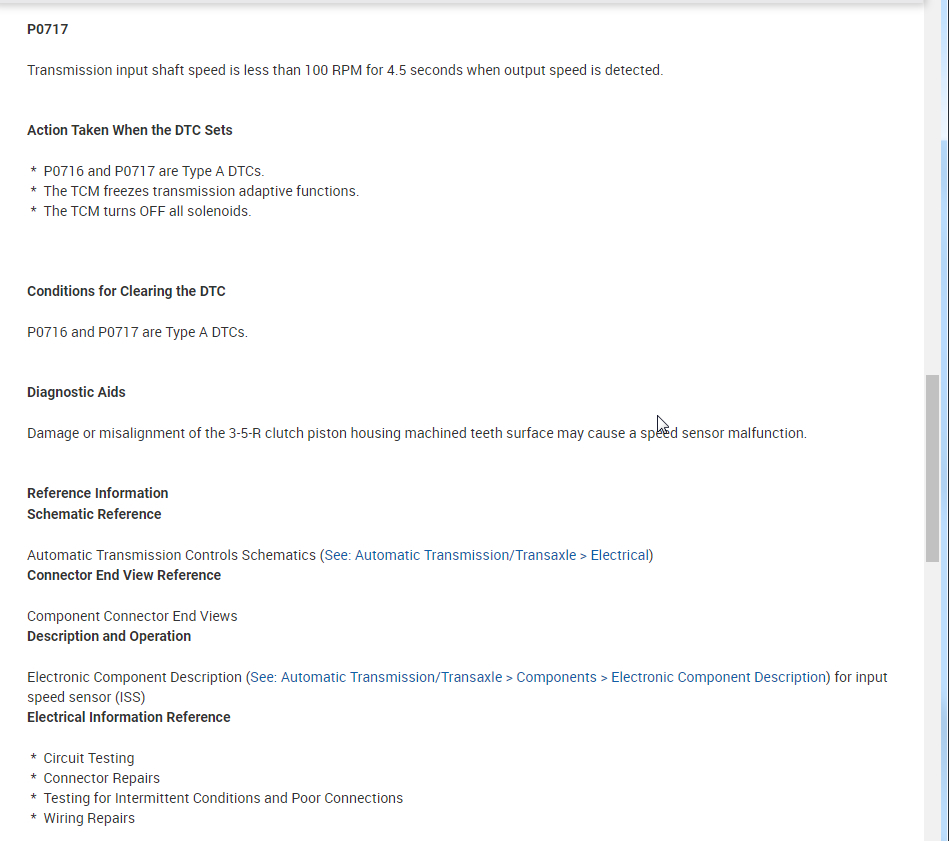Click the scrollbar track above the thumb
The height and width of the screenshot is (841, 949).
point(932,250)
